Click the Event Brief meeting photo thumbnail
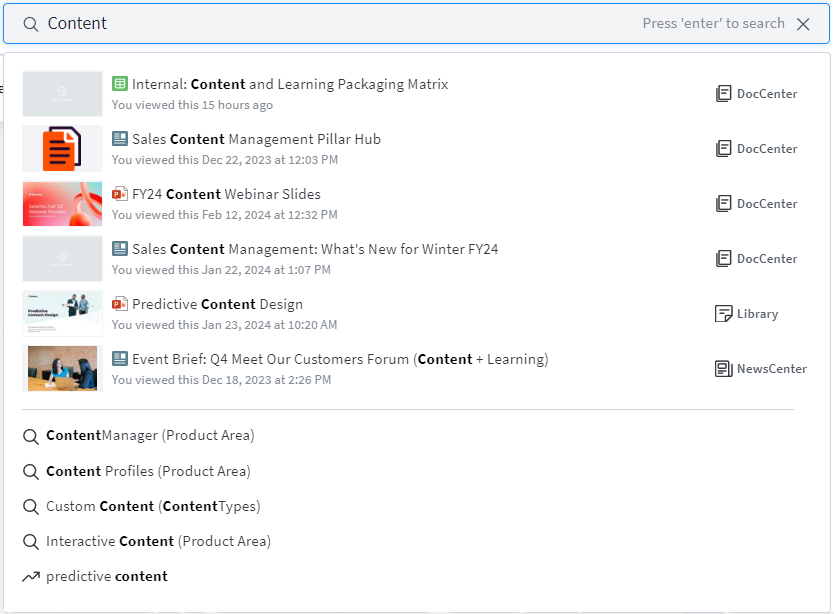The width and height of the screenshot is (834, 614). pyautogui.click(x=62, y=368)
